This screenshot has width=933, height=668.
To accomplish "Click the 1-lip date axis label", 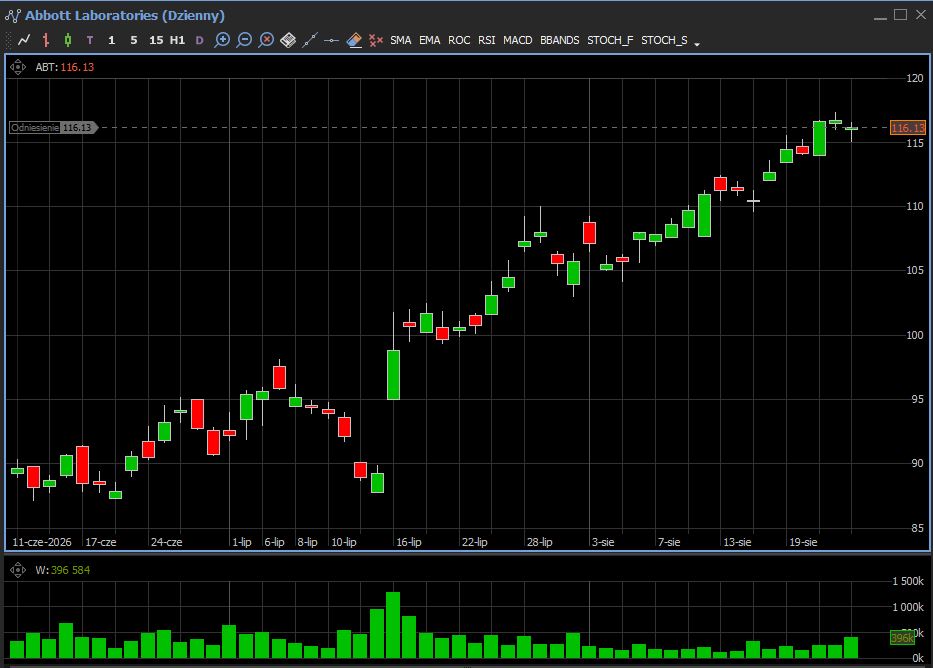I will (x=242, y=542).
